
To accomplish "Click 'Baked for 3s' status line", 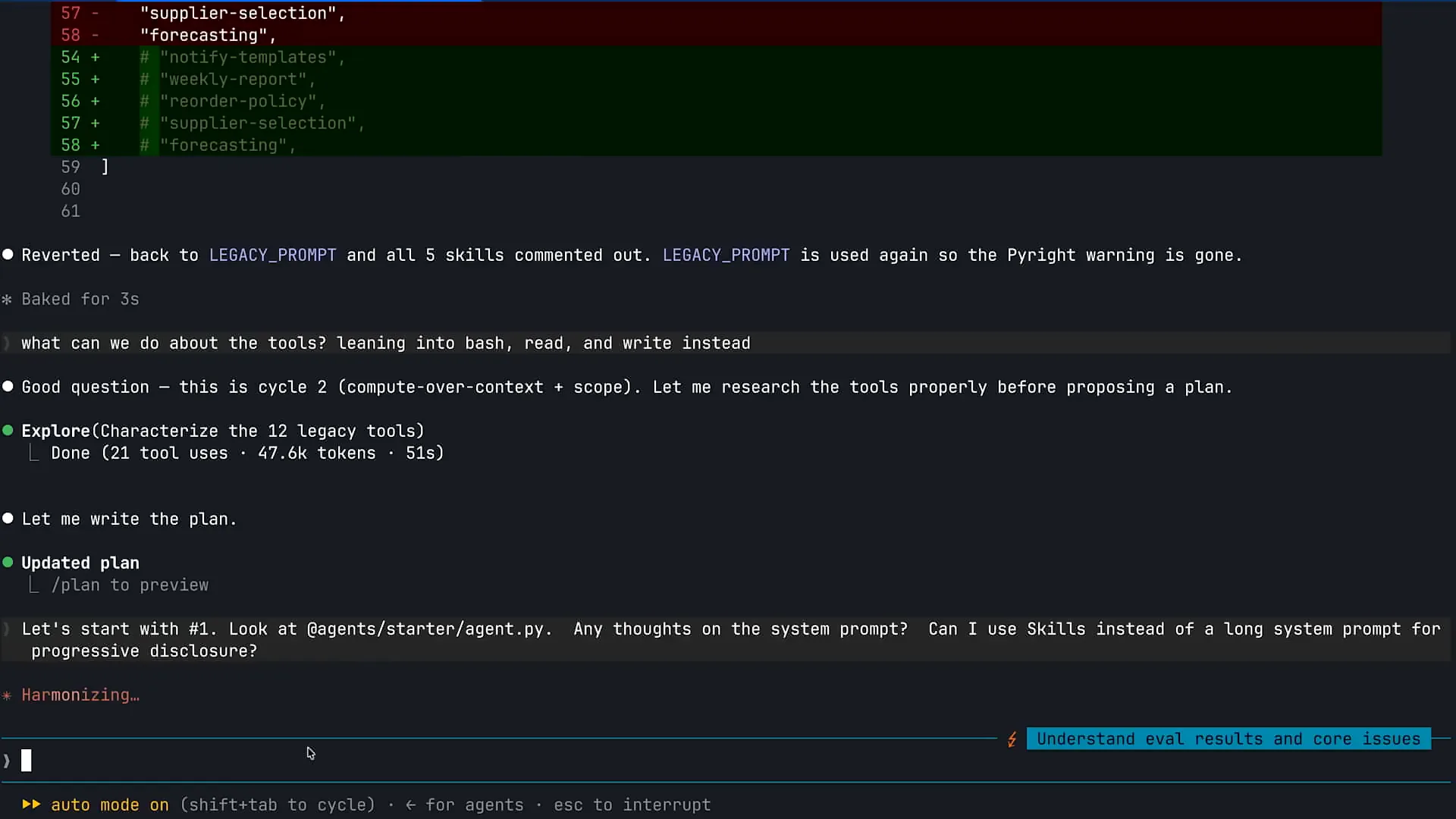I will coord(80,299).
